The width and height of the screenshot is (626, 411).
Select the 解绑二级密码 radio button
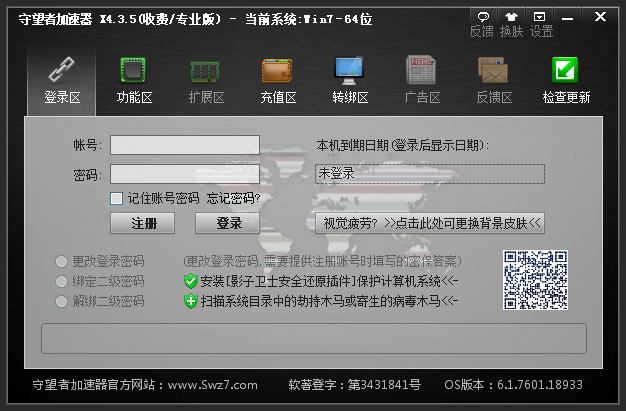61,301
